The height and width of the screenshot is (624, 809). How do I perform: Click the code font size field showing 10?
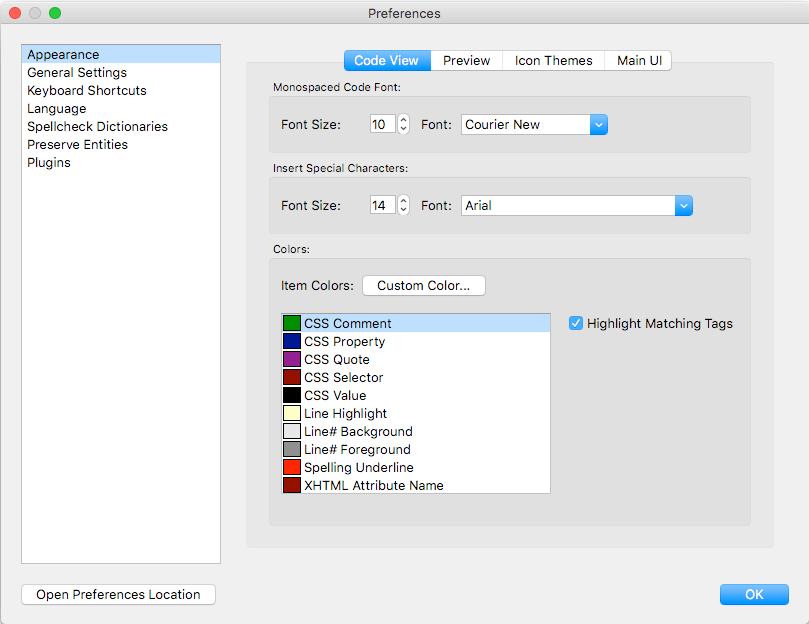[x=382, y=124]
